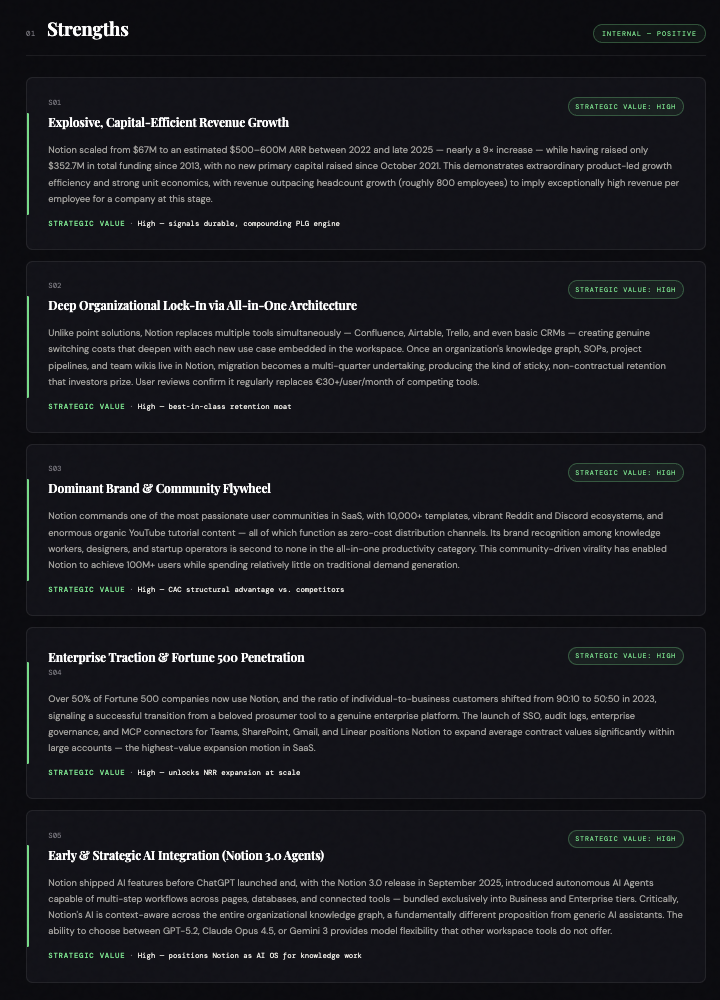Click Strategic Value High badge on S02 card
This screenshot has height=1000, width=720.
(x=626, y=289)
